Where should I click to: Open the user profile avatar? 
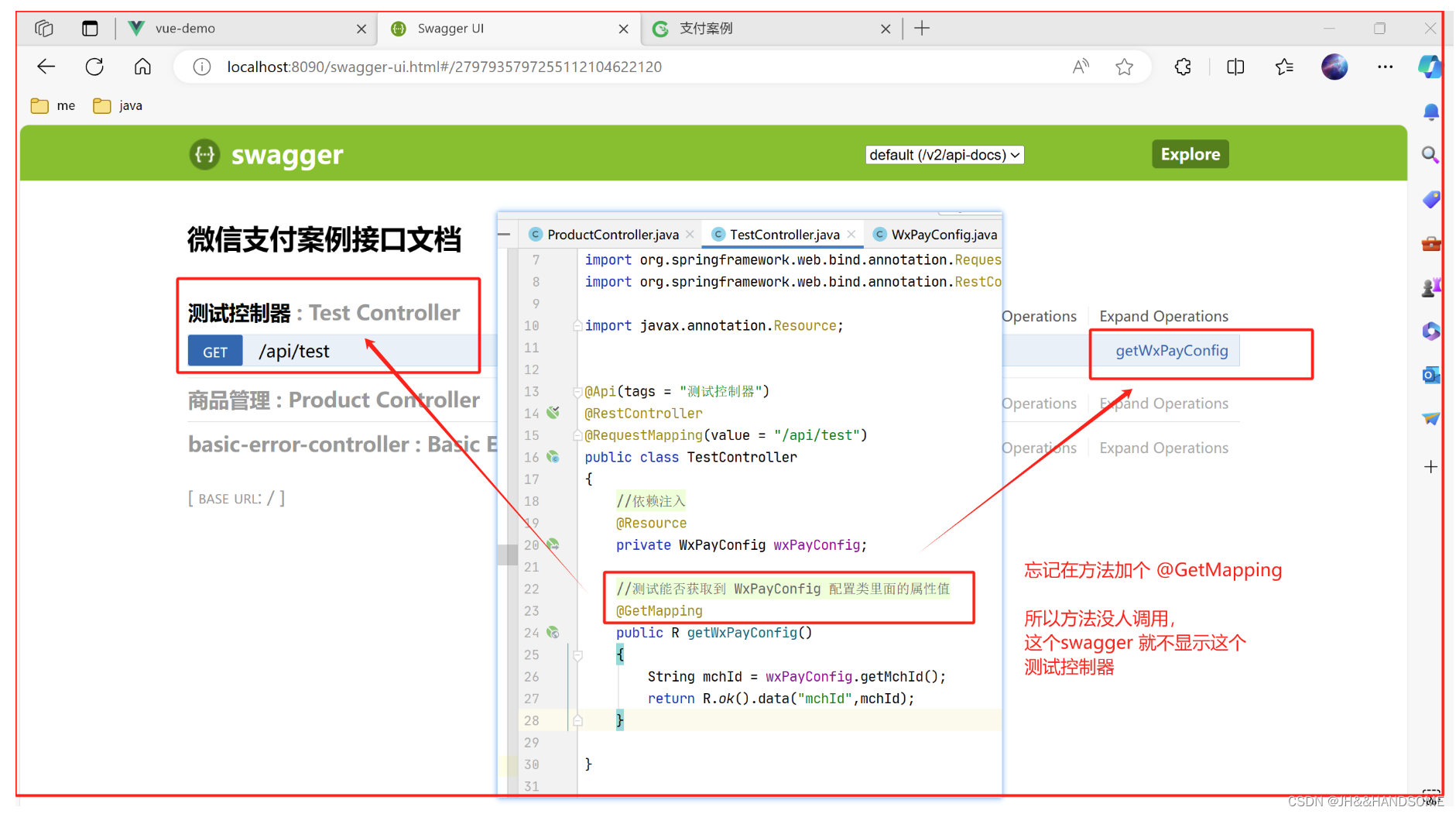1334,67
